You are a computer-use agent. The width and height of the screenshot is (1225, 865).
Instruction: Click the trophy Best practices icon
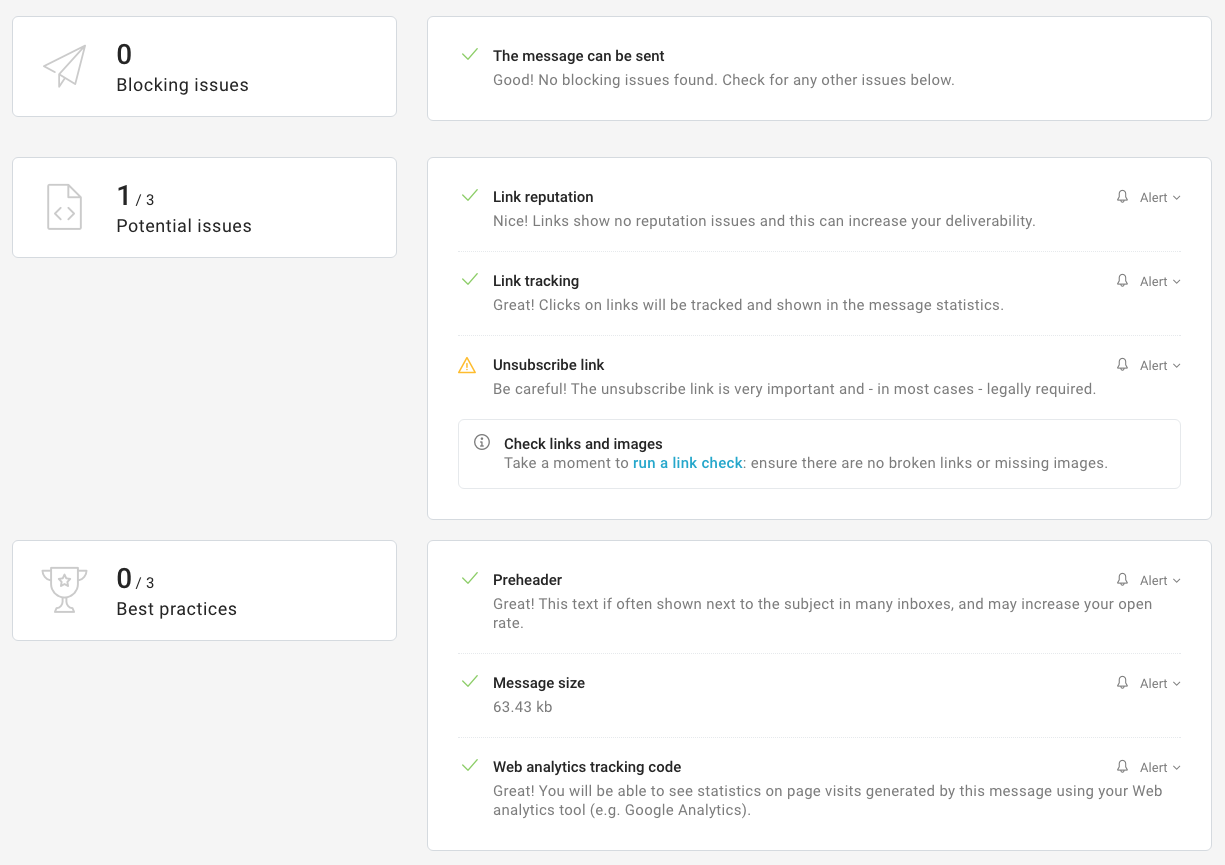pyautogui.click(x=64, y=590)
